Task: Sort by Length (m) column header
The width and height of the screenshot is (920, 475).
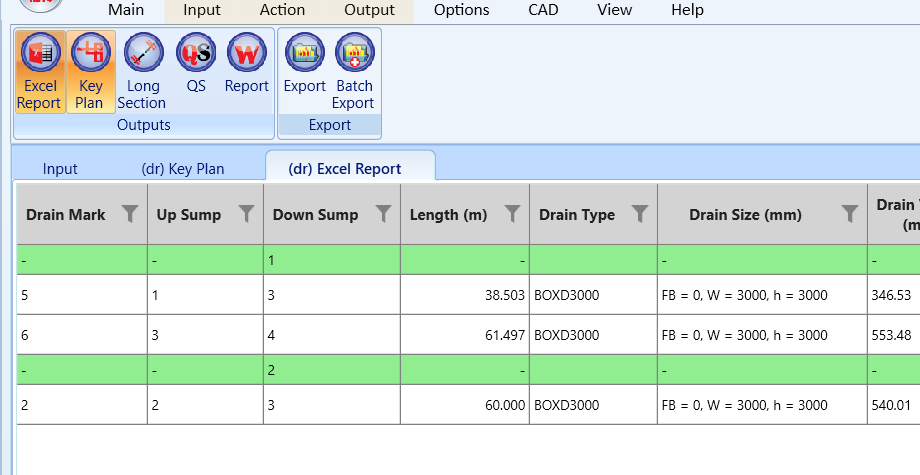Action: [x=448, y=215]
